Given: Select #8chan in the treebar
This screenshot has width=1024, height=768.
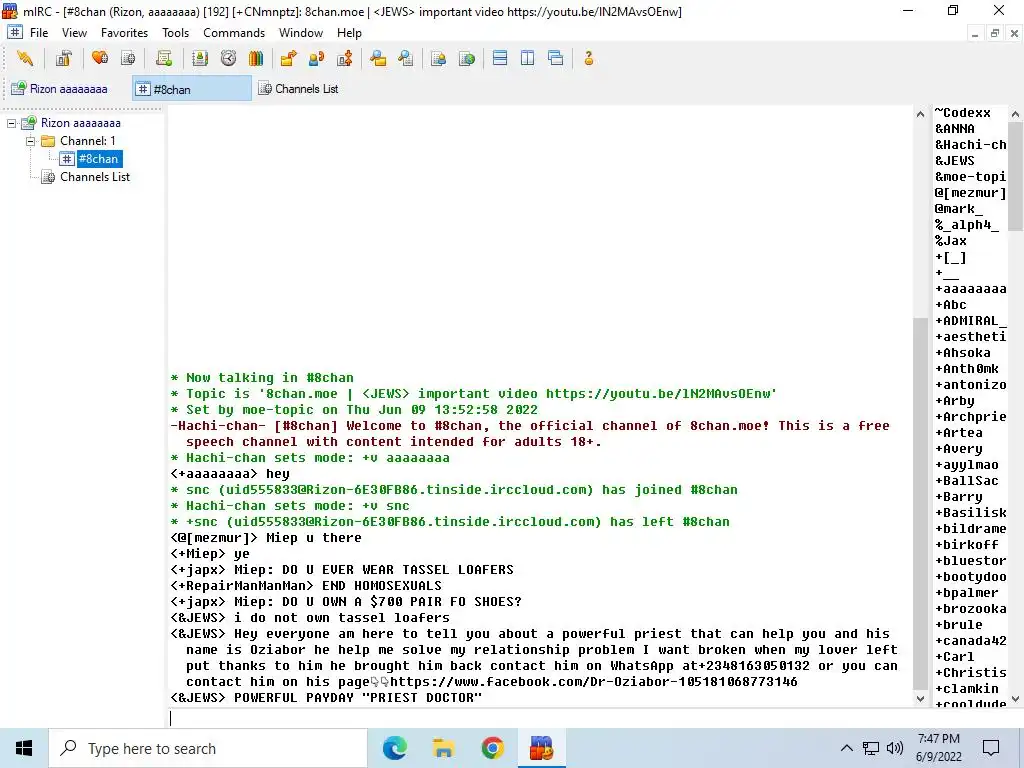Looking at the screenshot, I should point(98,159).
